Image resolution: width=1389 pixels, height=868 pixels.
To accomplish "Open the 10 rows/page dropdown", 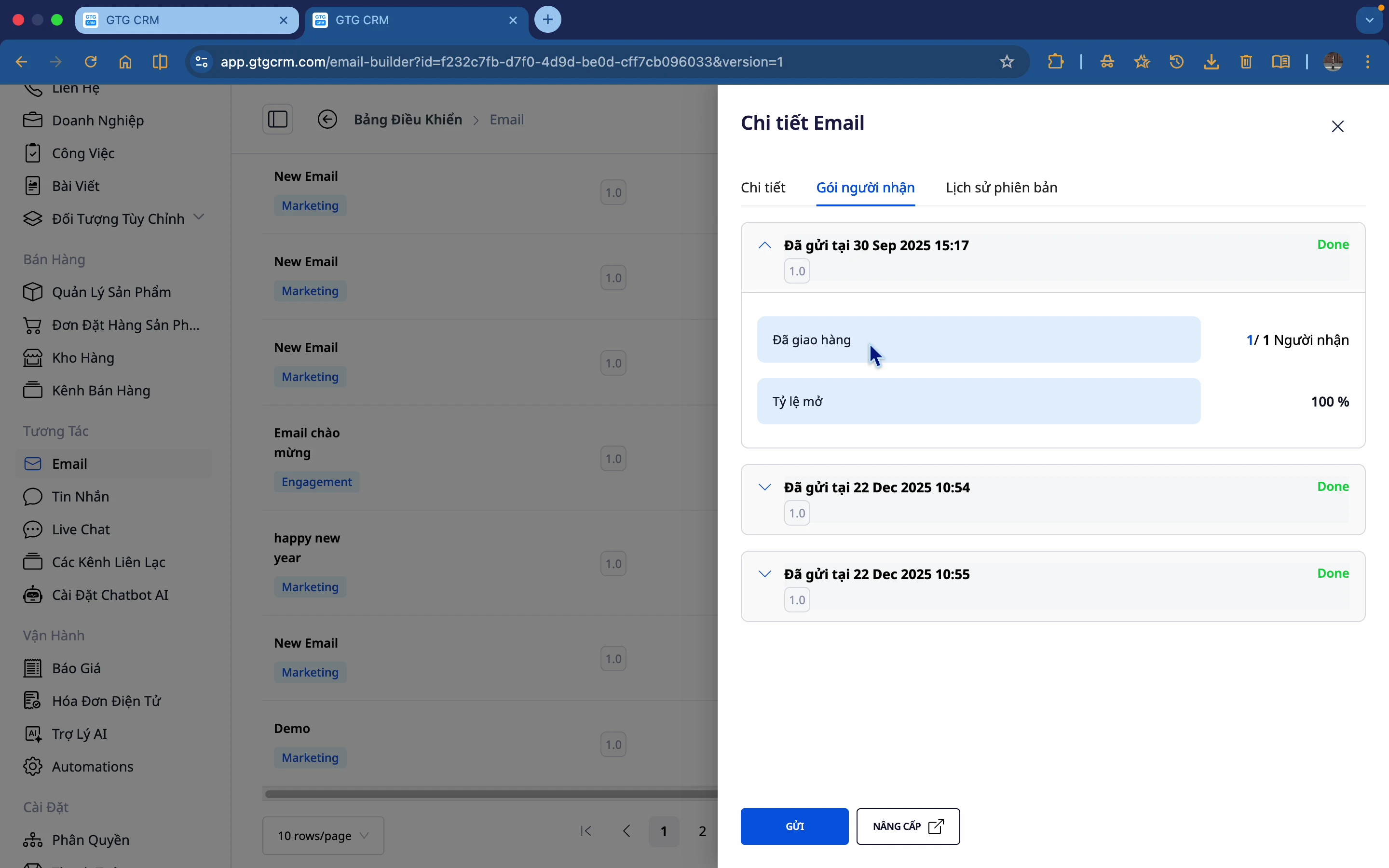I will [x=323, y=835].
